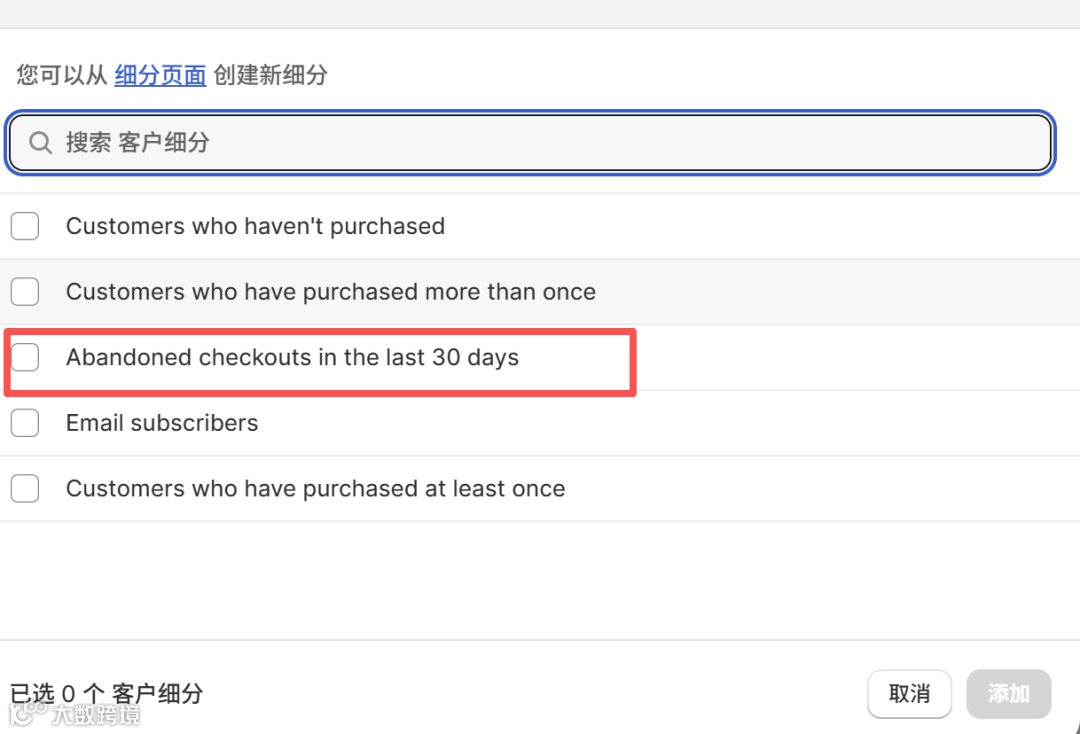Screen dimensions: 1080x734
Task: Click the "Customers who haven't purchased" label
Action: click(255, 226)
